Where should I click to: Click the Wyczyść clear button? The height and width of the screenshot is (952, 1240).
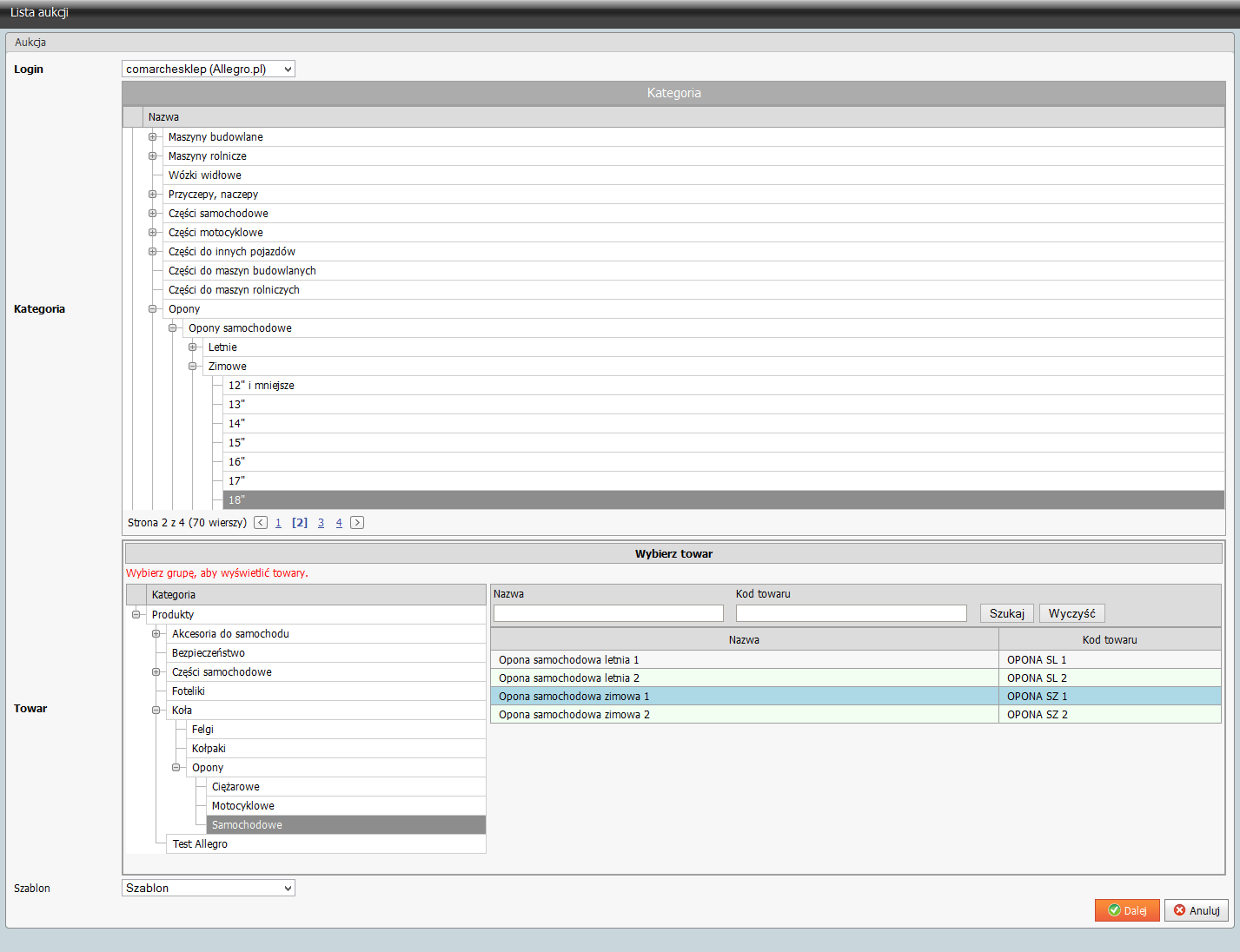[x=1072, y=613]
